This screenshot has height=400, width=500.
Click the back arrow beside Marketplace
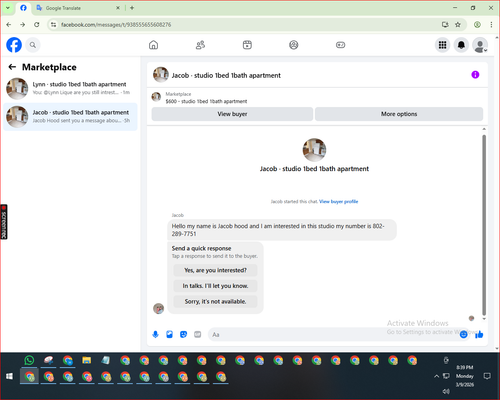coord(12,67)
